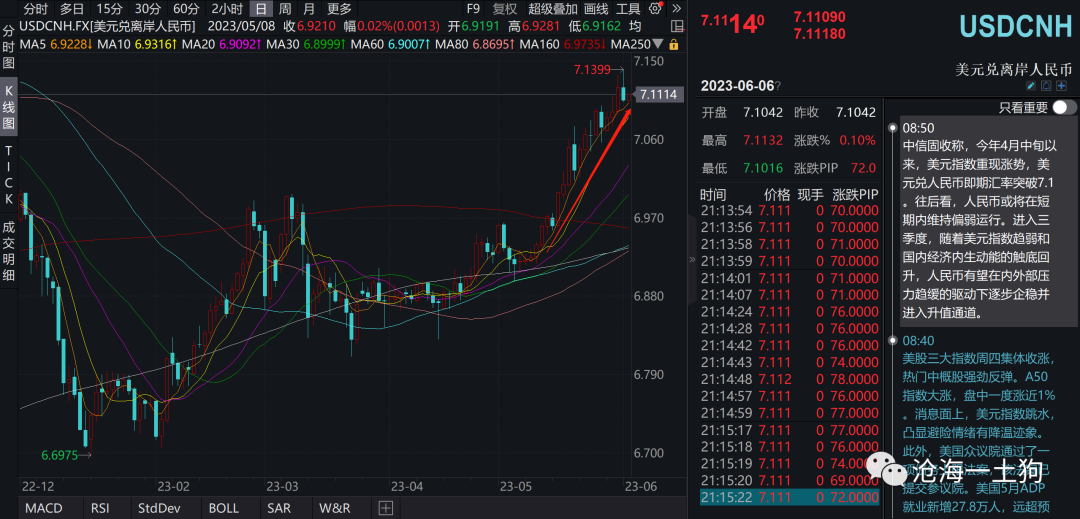Select the 日 daily timeframe
The image size is (1080, 519).
point(260,9)
